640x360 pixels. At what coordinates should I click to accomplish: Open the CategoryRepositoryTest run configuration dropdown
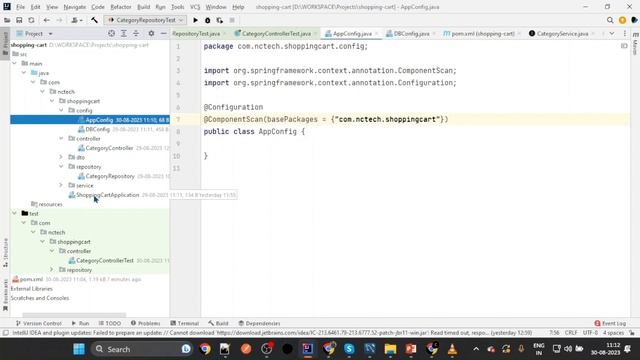[146, 20]
